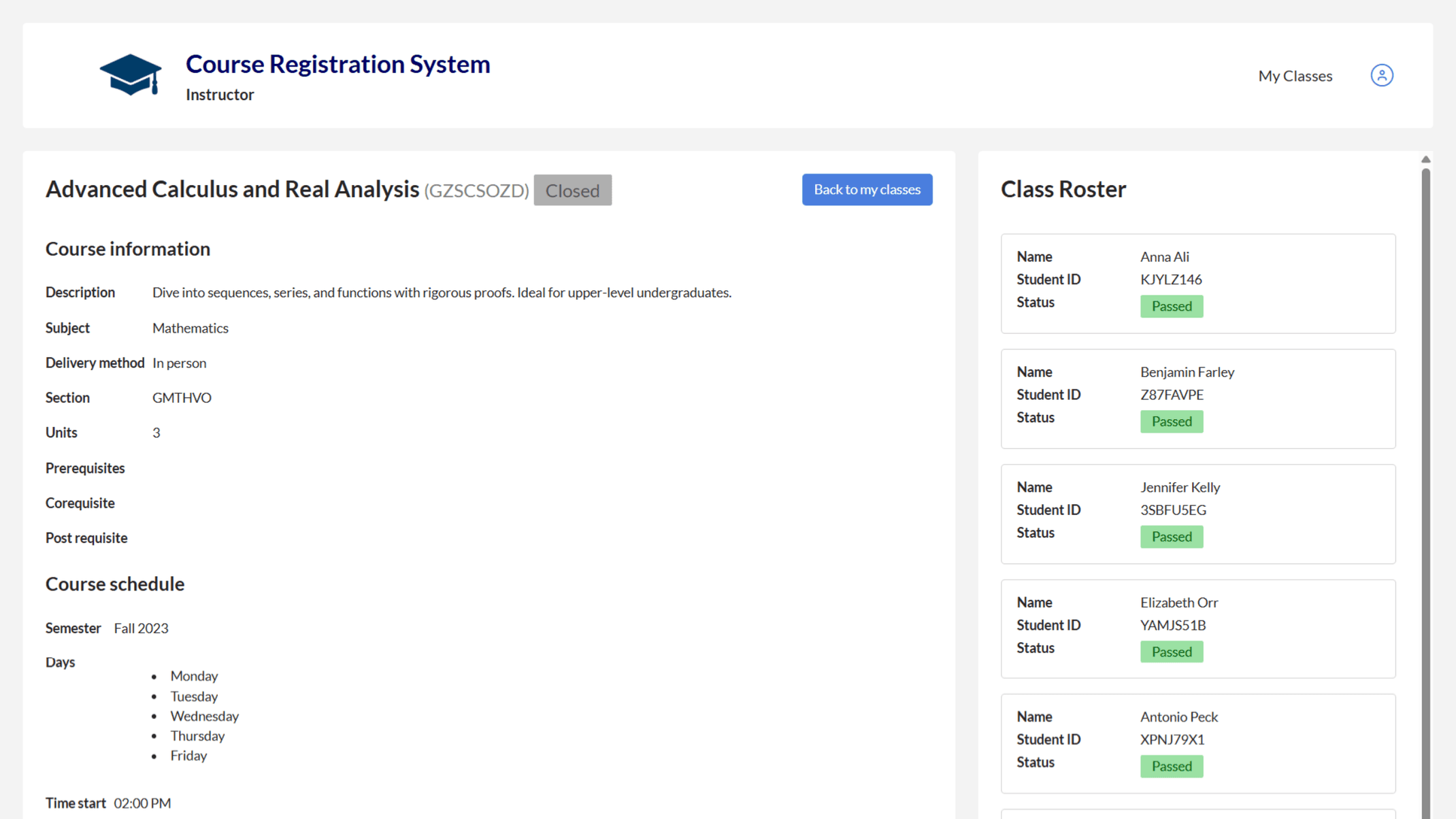The height and width of the screenshot is (819, 1456).
Task: Select student ID 3SBFU5EG
Action: (1173, 509)
